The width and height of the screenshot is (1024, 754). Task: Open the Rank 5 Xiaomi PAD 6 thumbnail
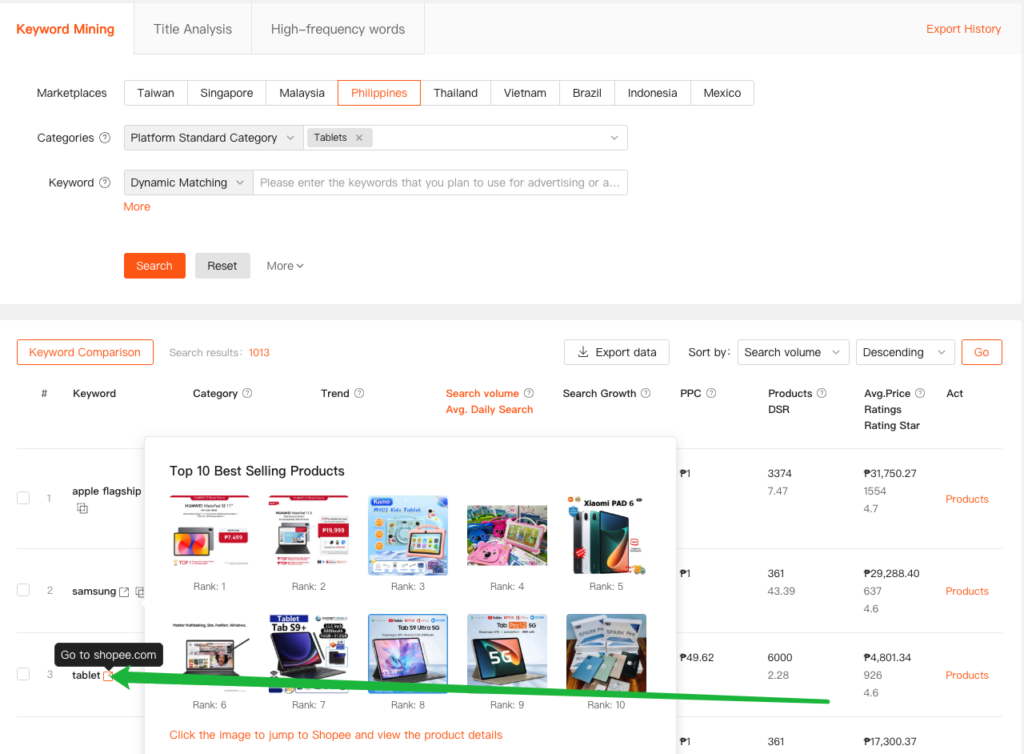(606, 535)
